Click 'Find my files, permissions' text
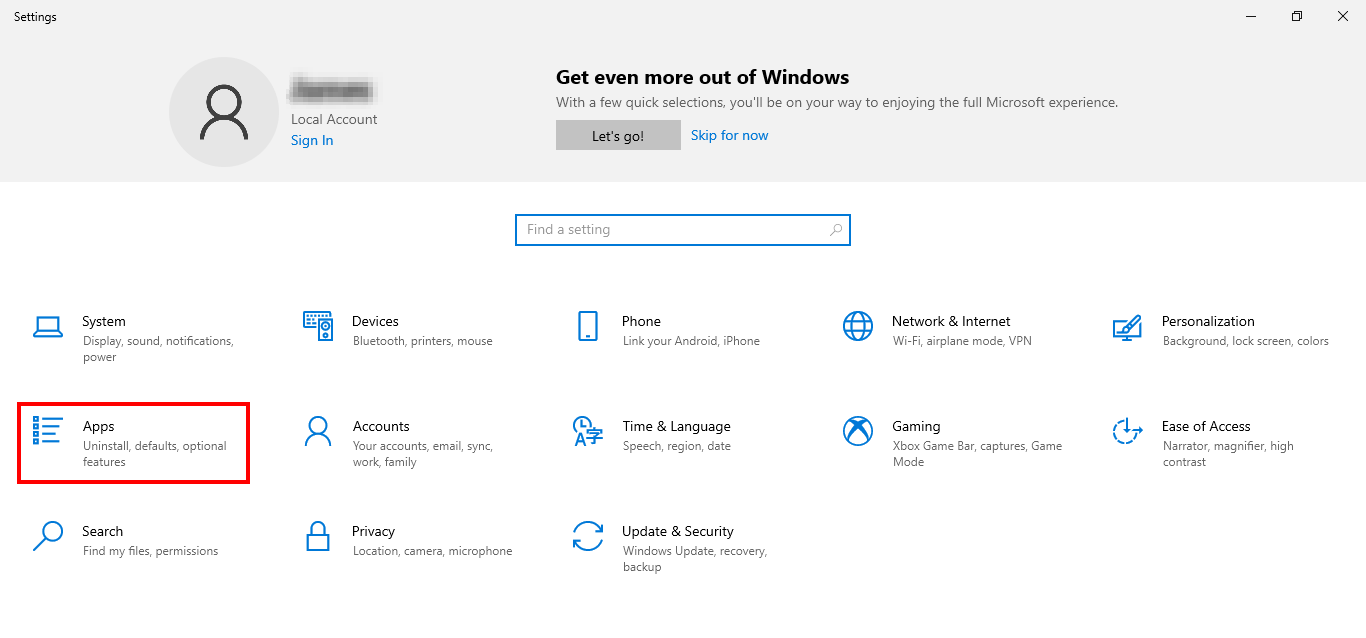The height and width of the screenshot is (638, 1366). (151, 551)
